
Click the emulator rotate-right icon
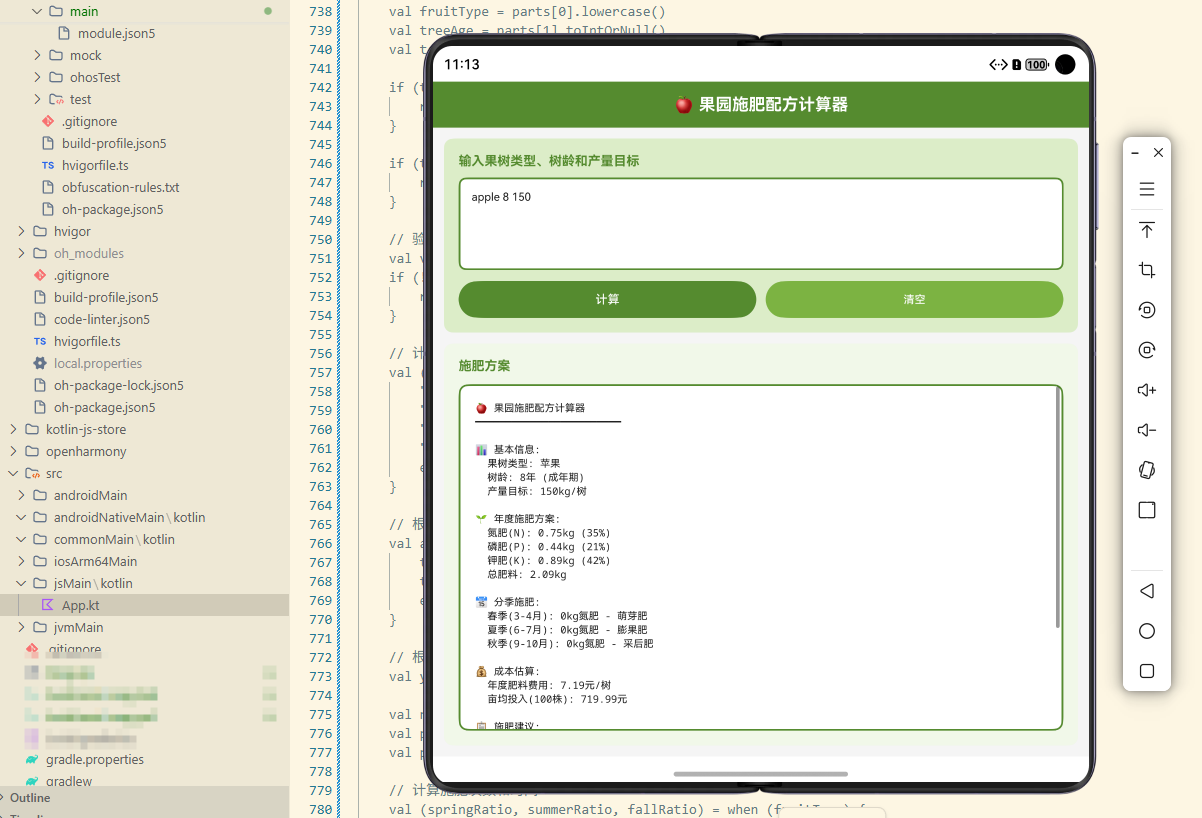click(x=1147, y=350)
